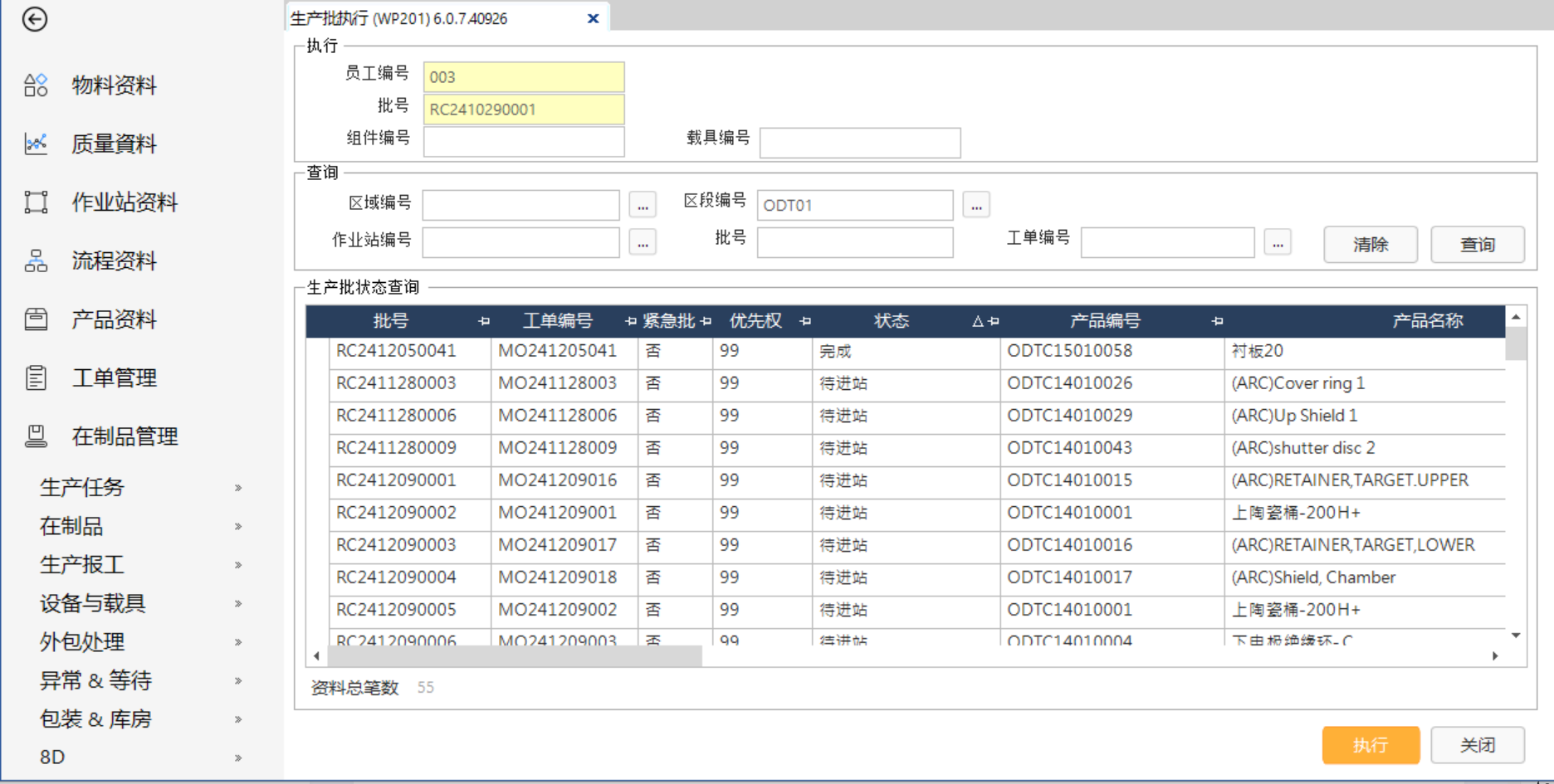Open 物料资料 sidebar icon

coord(36,85)
